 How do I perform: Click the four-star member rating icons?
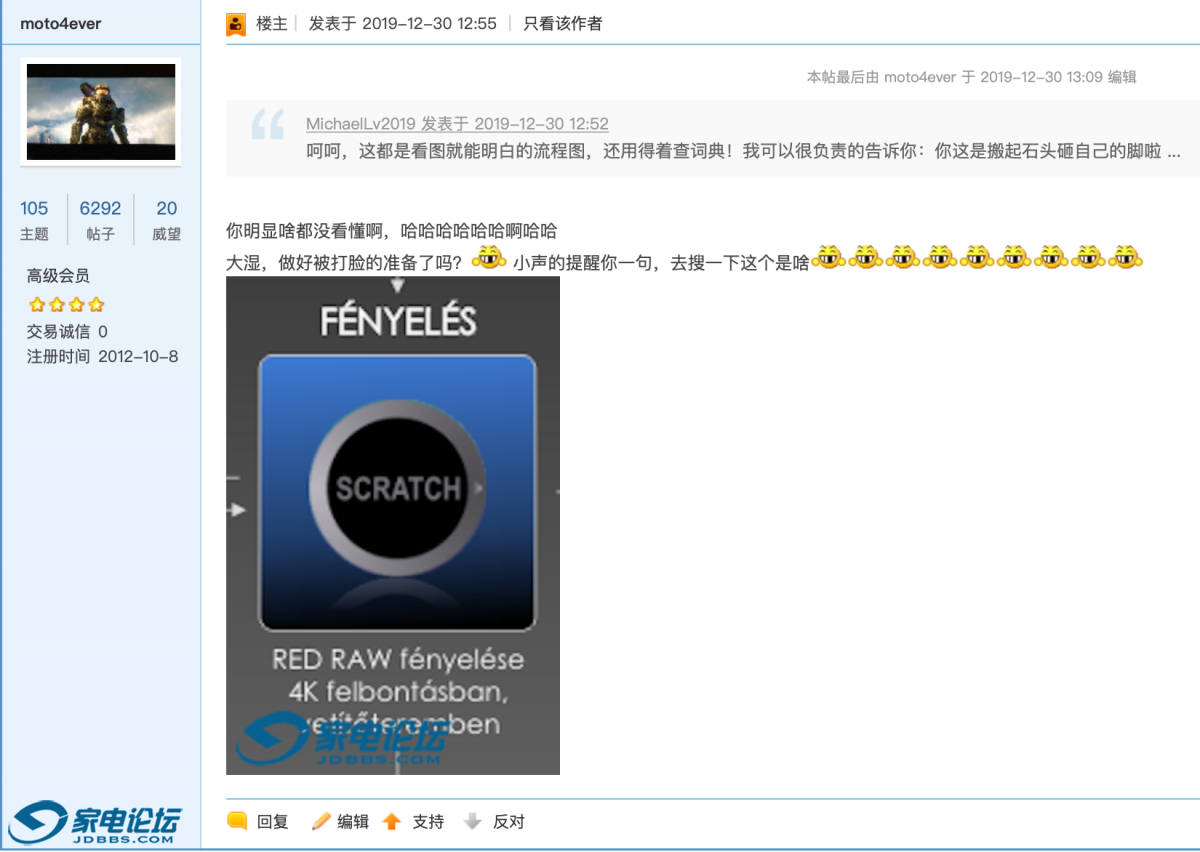click(x=66, y=304)
